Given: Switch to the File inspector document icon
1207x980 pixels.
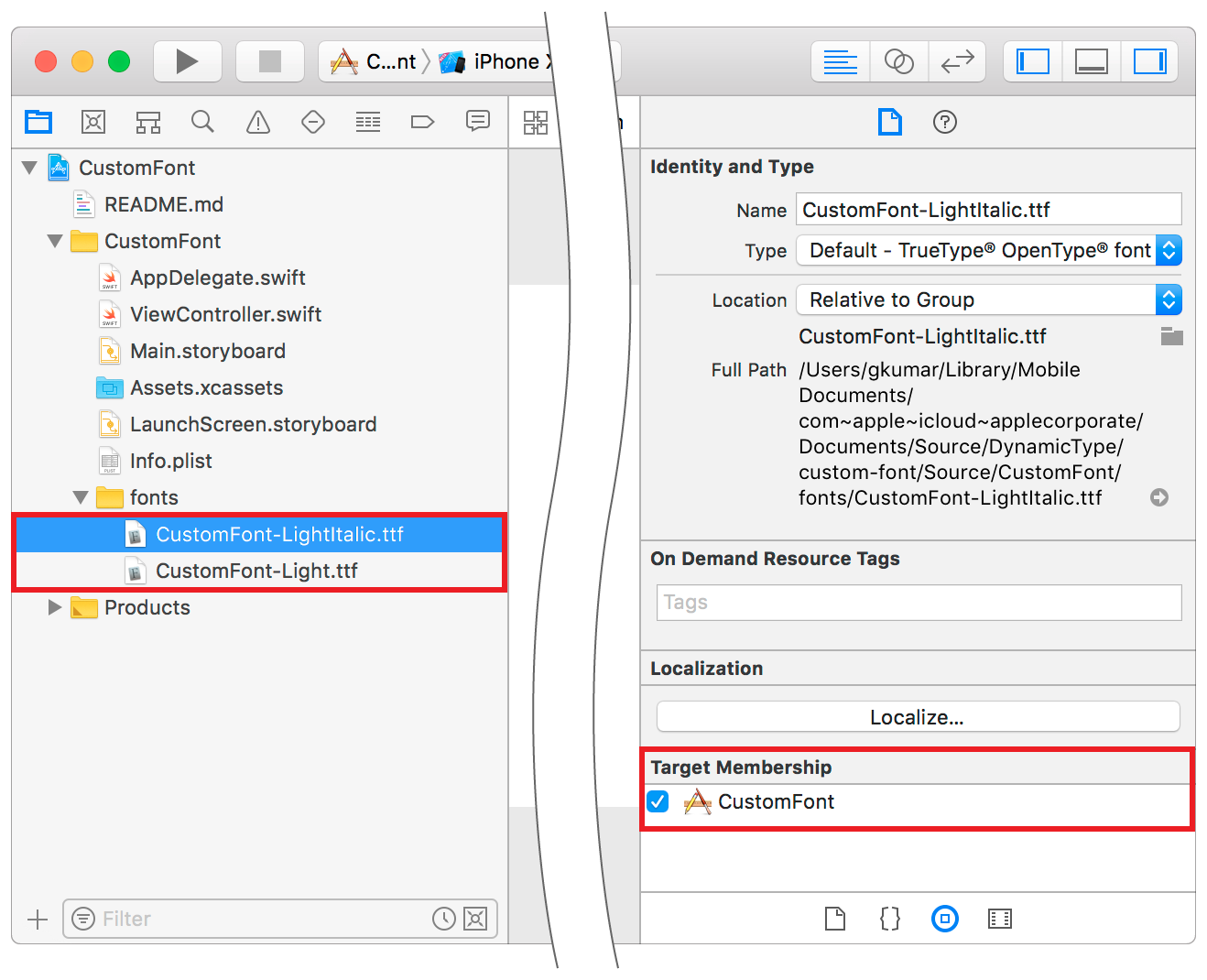Looking at the screenshot, I should tap(889, 122).
